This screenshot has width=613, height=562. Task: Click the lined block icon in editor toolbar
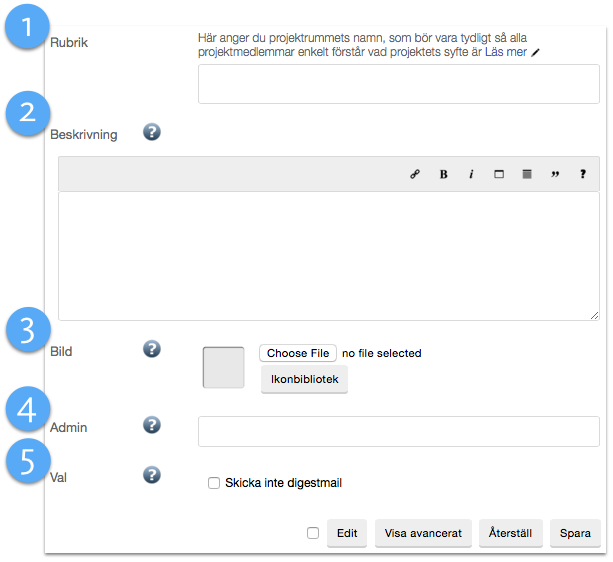tap(527, 174)
